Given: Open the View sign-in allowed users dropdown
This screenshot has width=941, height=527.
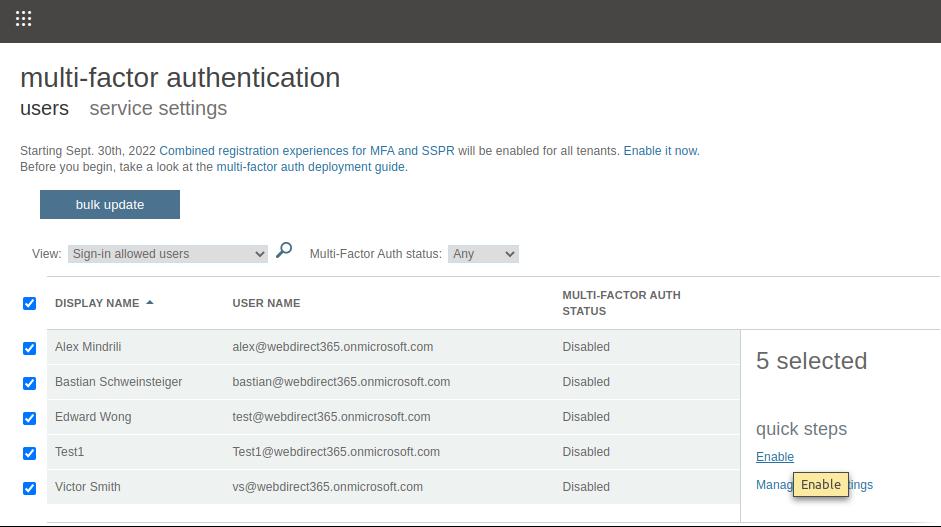Looking at the screenshot, I should click(168, 254).
